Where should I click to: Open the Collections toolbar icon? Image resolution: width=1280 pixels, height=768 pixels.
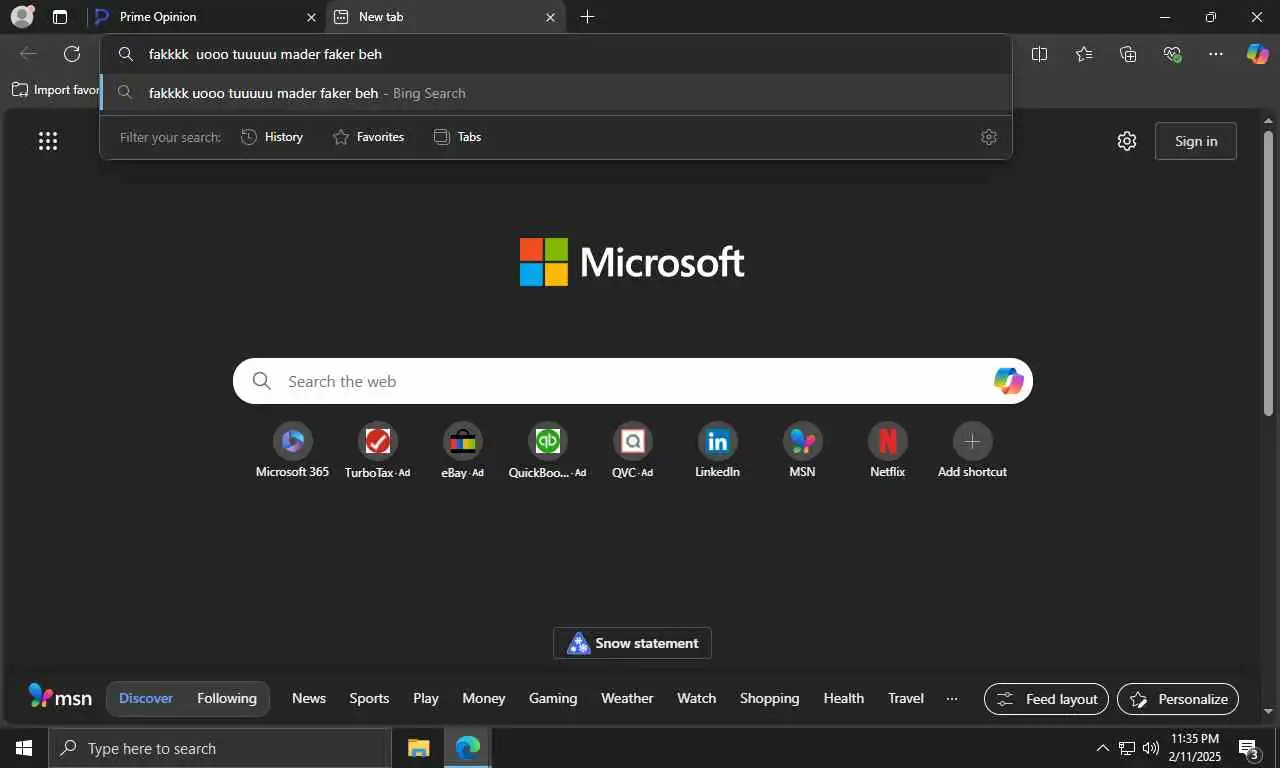tap(1128, 54)
